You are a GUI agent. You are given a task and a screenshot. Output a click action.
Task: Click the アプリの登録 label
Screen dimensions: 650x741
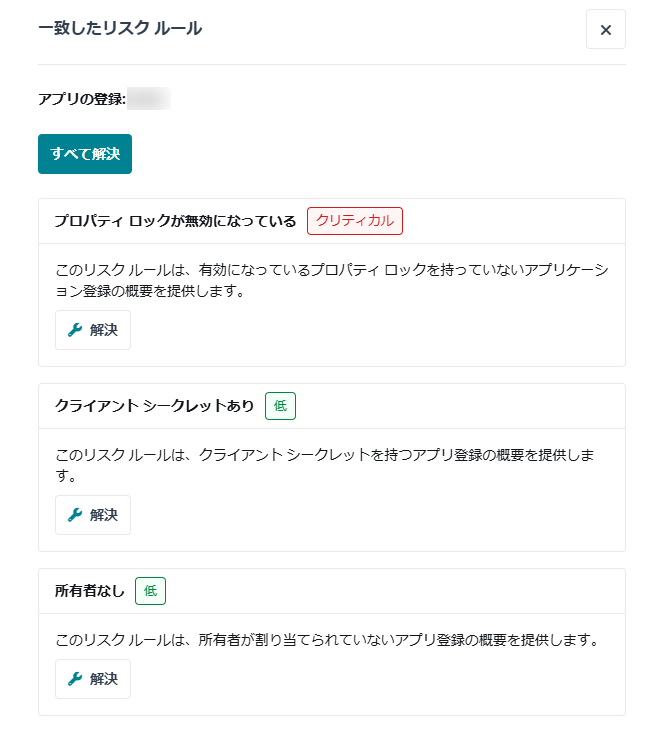point(82,99)
